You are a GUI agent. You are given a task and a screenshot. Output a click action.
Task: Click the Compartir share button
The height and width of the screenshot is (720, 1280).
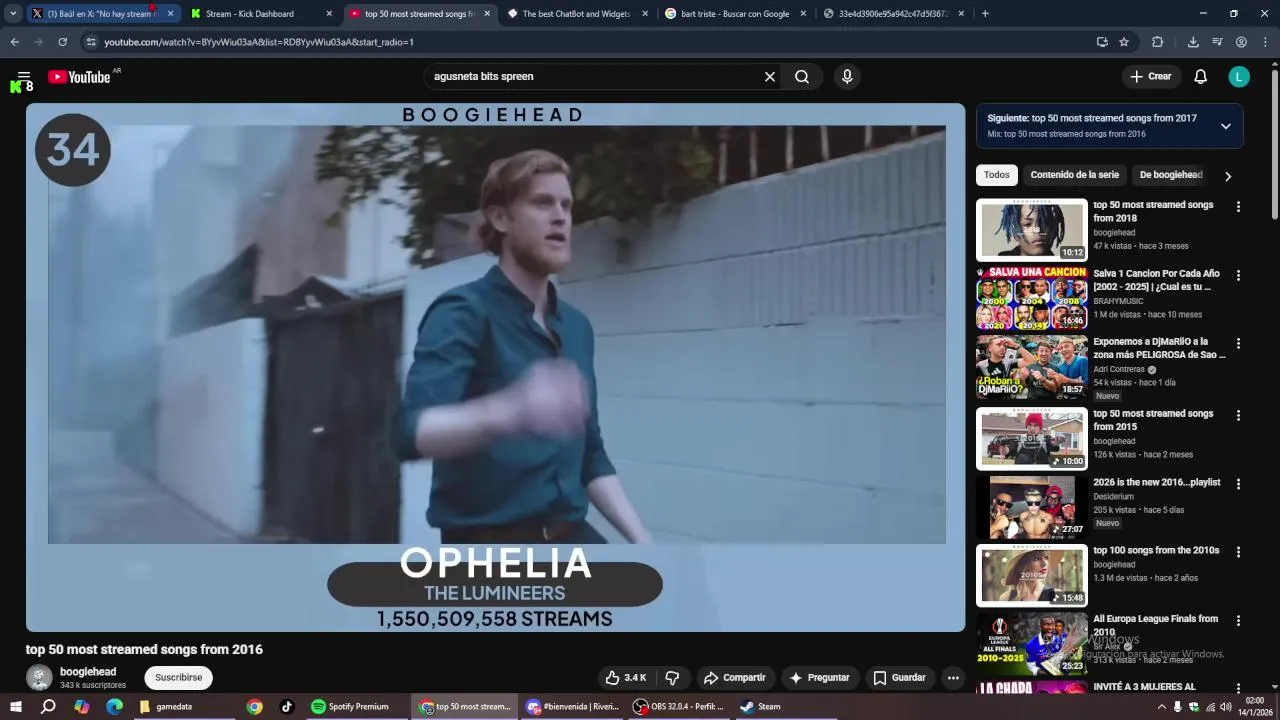pos(734,677)
